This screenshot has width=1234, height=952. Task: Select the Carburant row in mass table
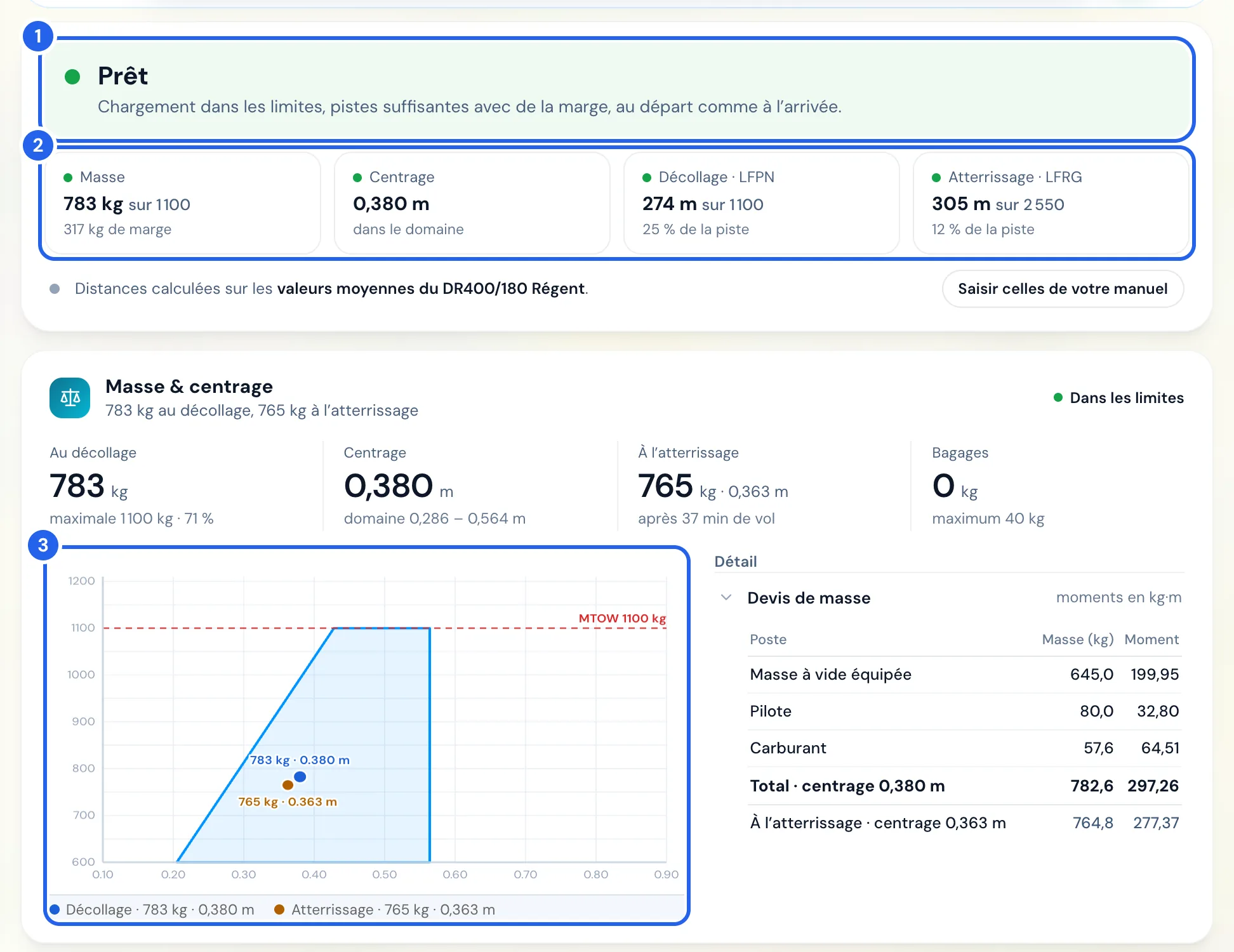pos(964,748)
